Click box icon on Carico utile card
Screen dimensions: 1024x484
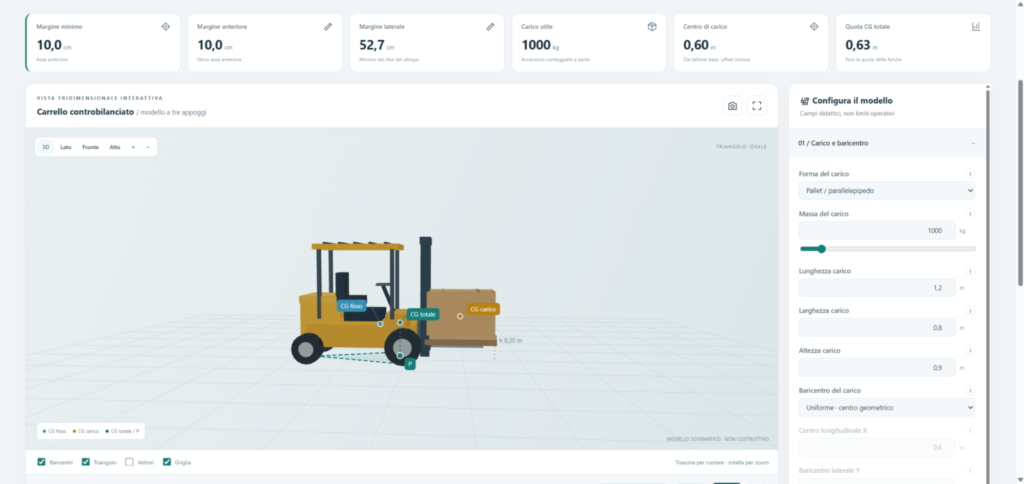[x=652, y=27]
